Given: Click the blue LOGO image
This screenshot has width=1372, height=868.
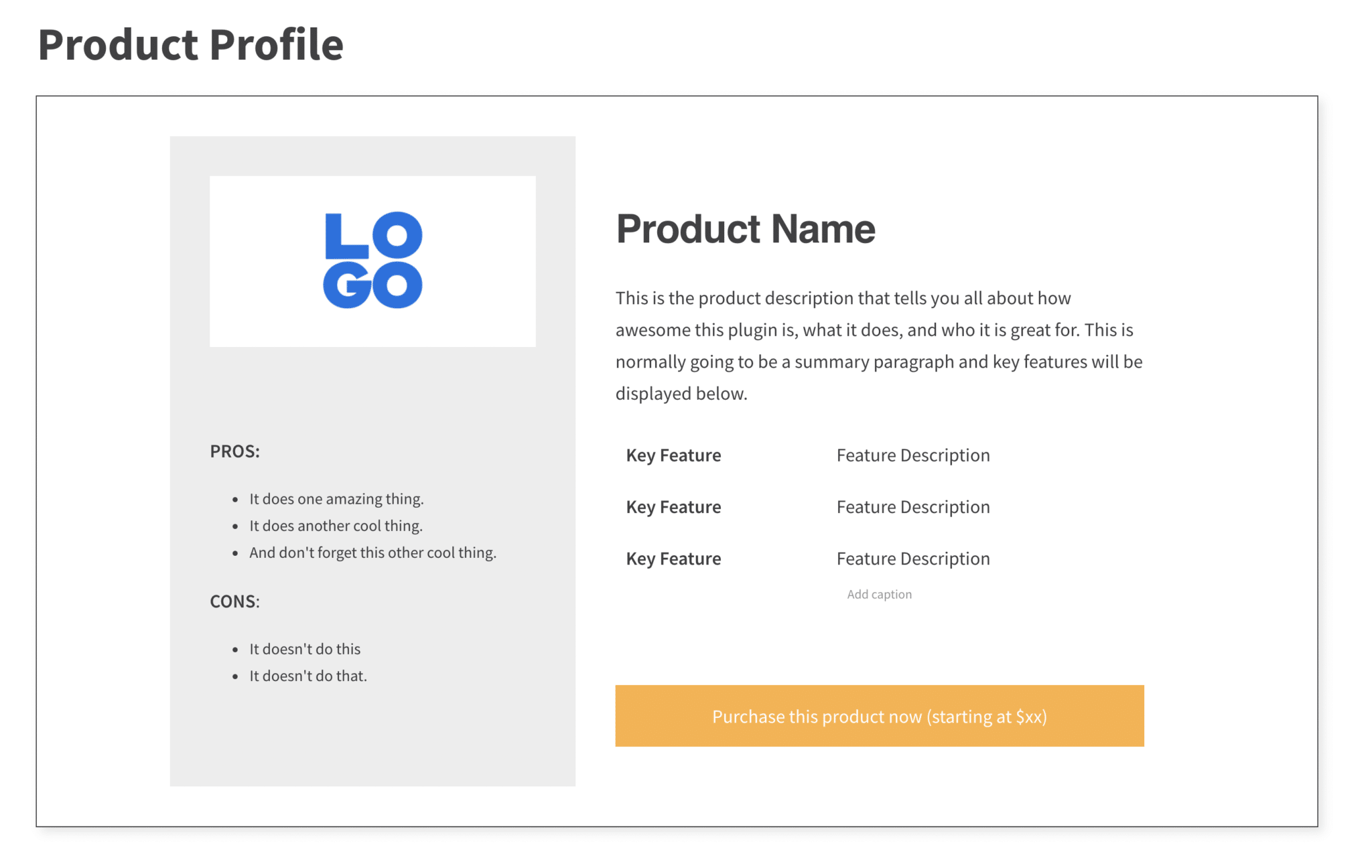Looking at the screenshot, I should pos(372,261).
